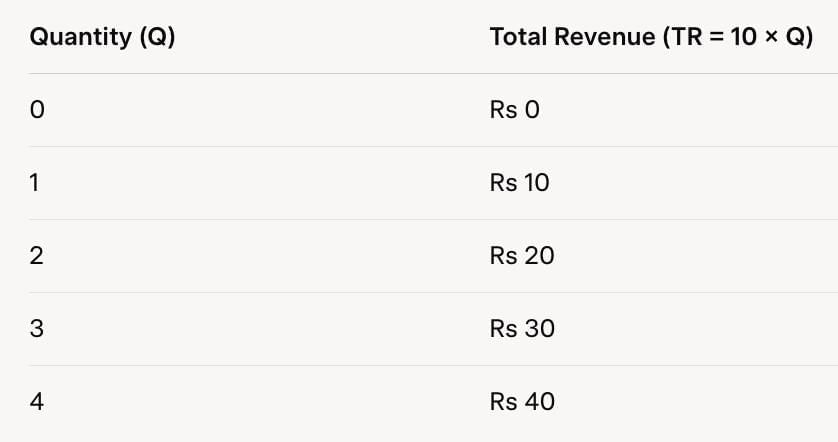Click the 'Rs 20' revenue cell

click(522, 256)
